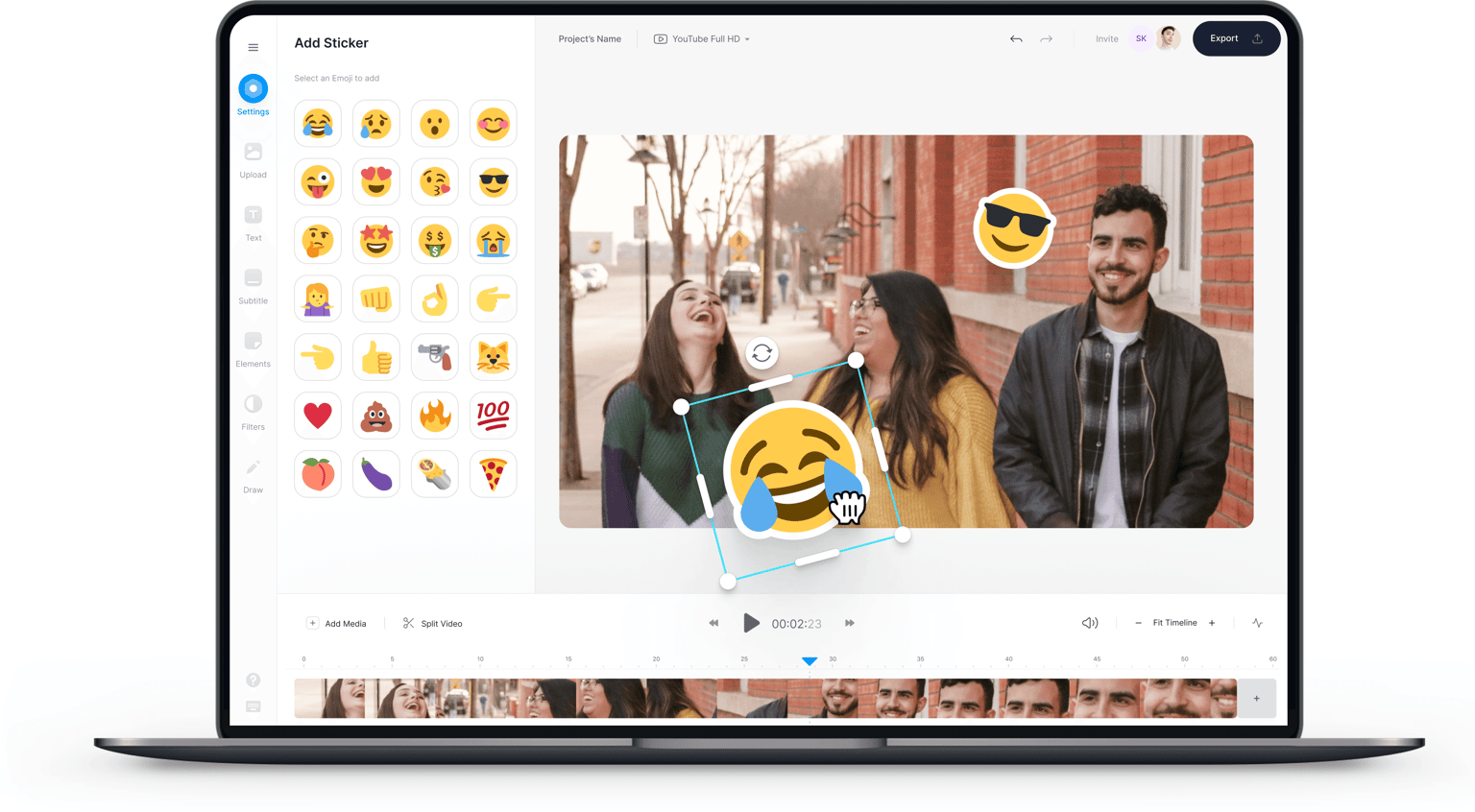Screen dimensions: 1475x812
Task: Toggle the waveform view icon
Action: 1257,623
